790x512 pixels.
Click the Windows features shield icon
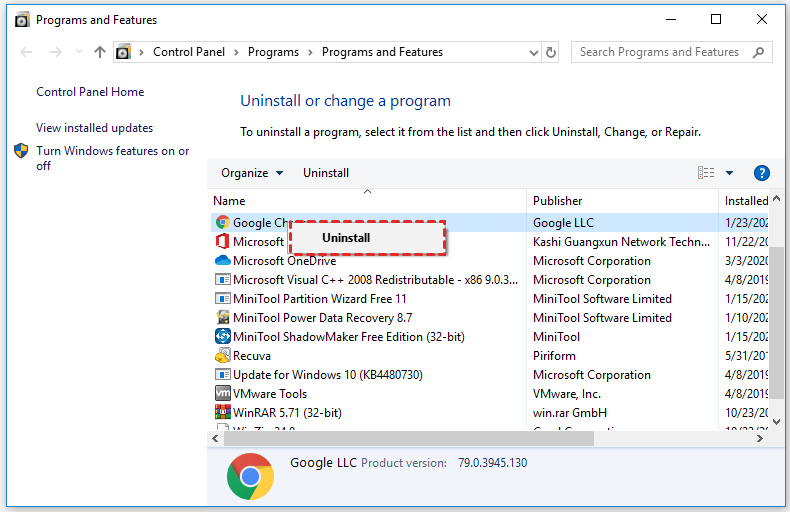[21, 150]
